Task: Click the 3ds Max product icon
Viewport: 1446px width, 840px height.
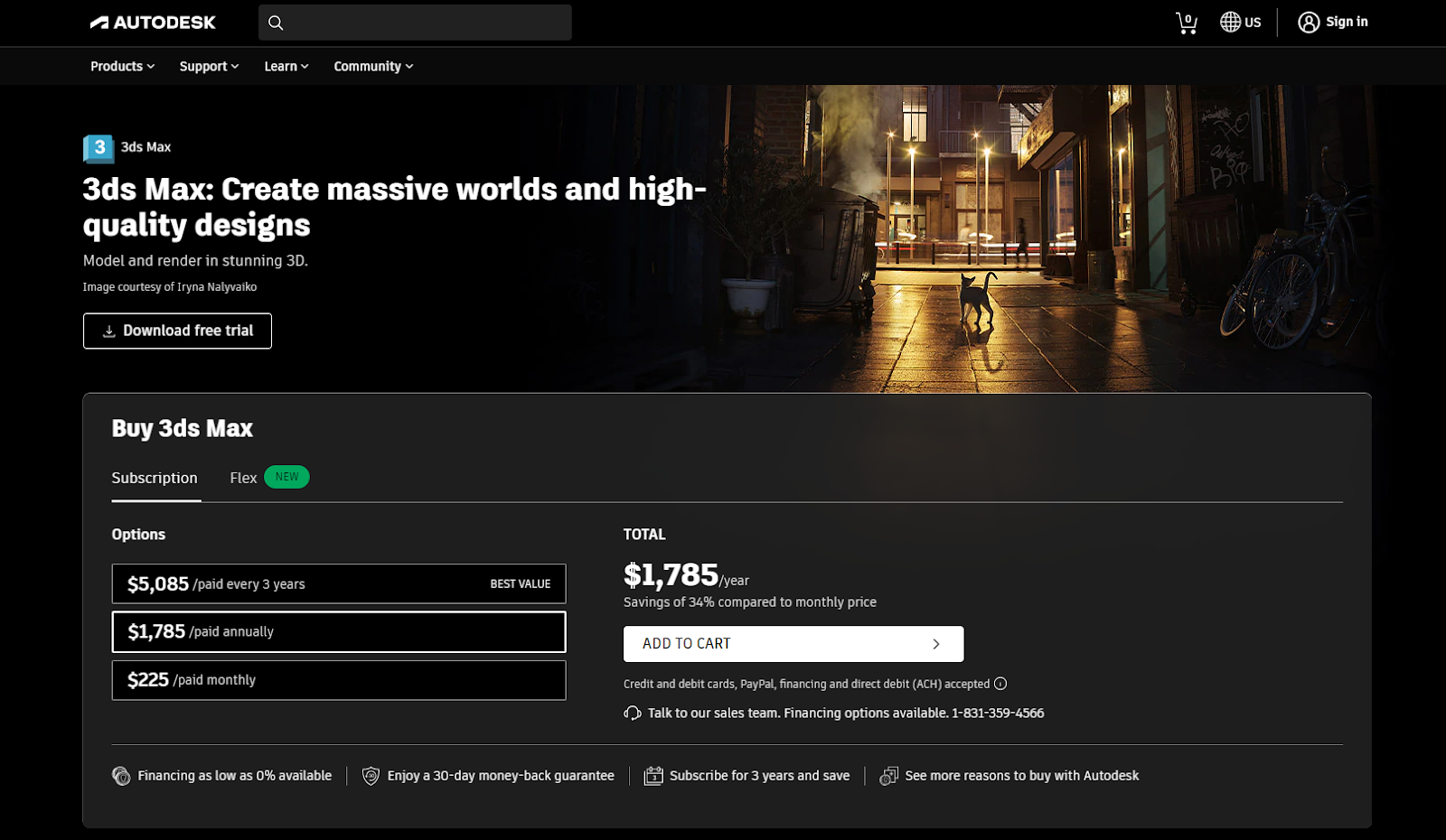Action: (x=99, y=147)
